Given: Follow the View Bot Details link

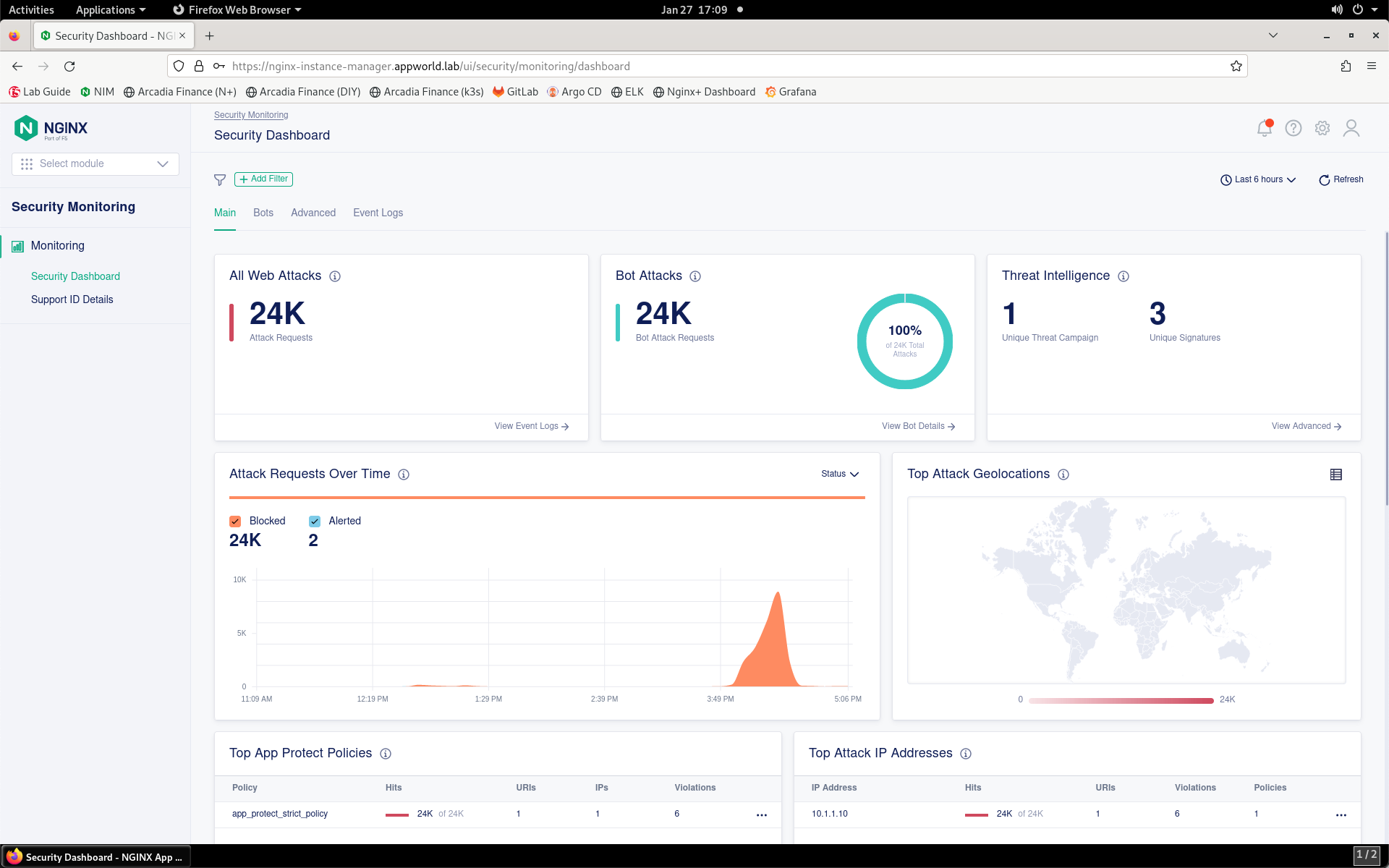Looking at the screenshot, I should 919,427.
